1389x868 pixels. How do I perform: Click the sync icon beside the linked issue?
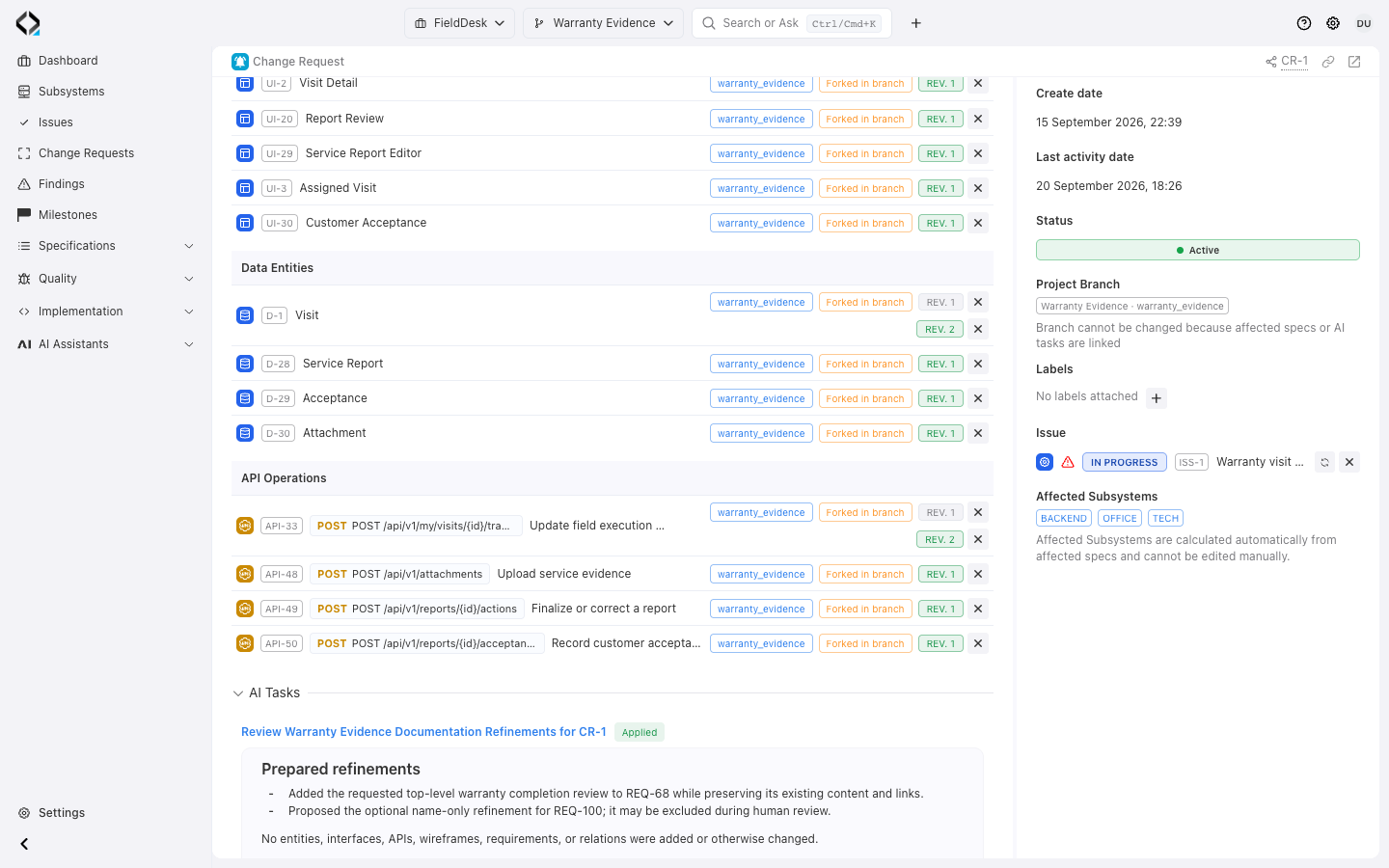point(1325,462)
